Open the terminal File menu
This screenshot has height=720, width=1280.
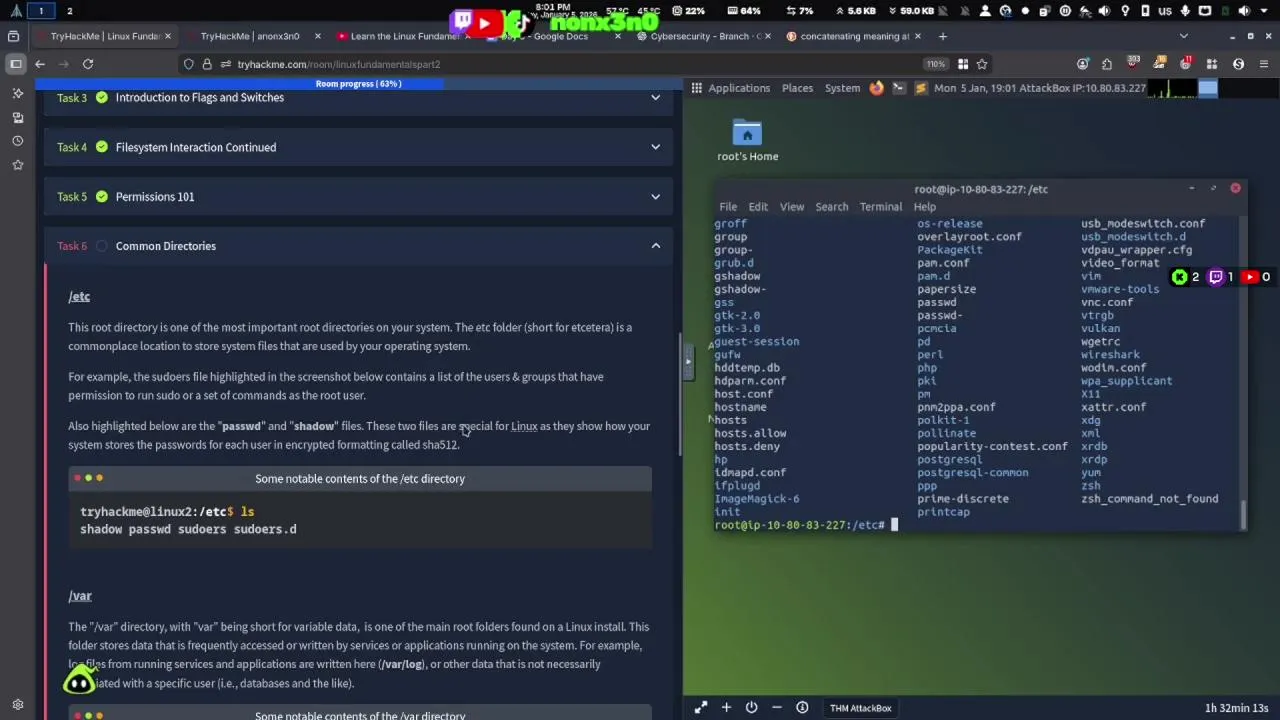coord(728,207)
